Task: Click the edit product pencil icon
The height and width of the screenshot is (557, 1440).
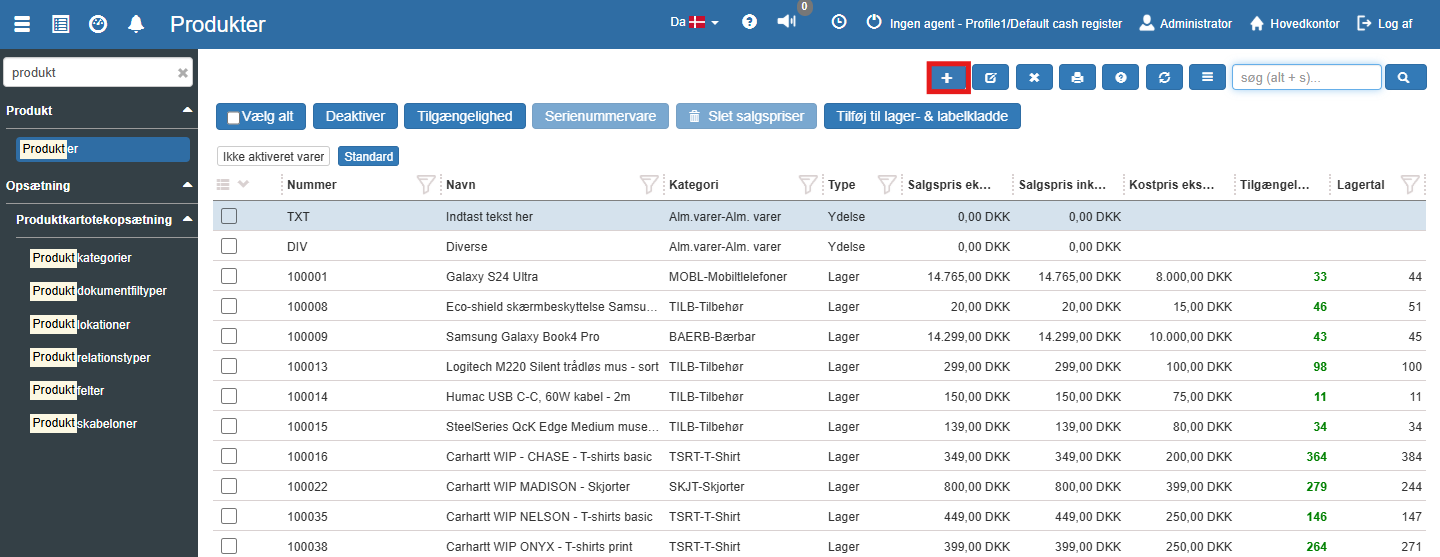Action: [x=990, y=77]
